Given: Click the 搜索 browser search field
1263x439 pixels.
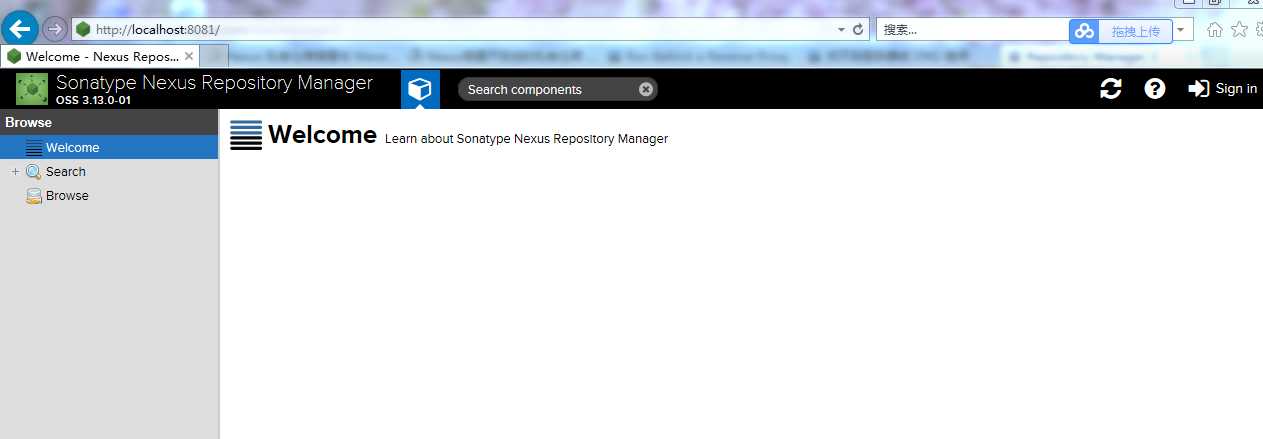Looking at the screenshot, I should pos(970,30).
